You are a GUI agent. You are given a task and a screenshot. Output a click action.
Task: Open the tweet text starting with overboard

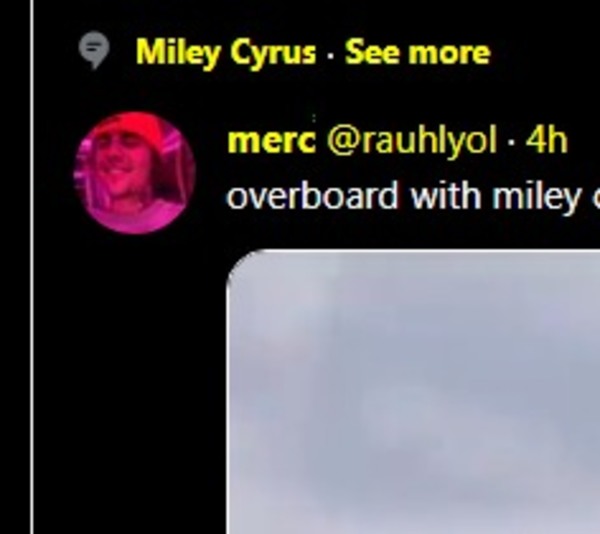click(413, 197)
